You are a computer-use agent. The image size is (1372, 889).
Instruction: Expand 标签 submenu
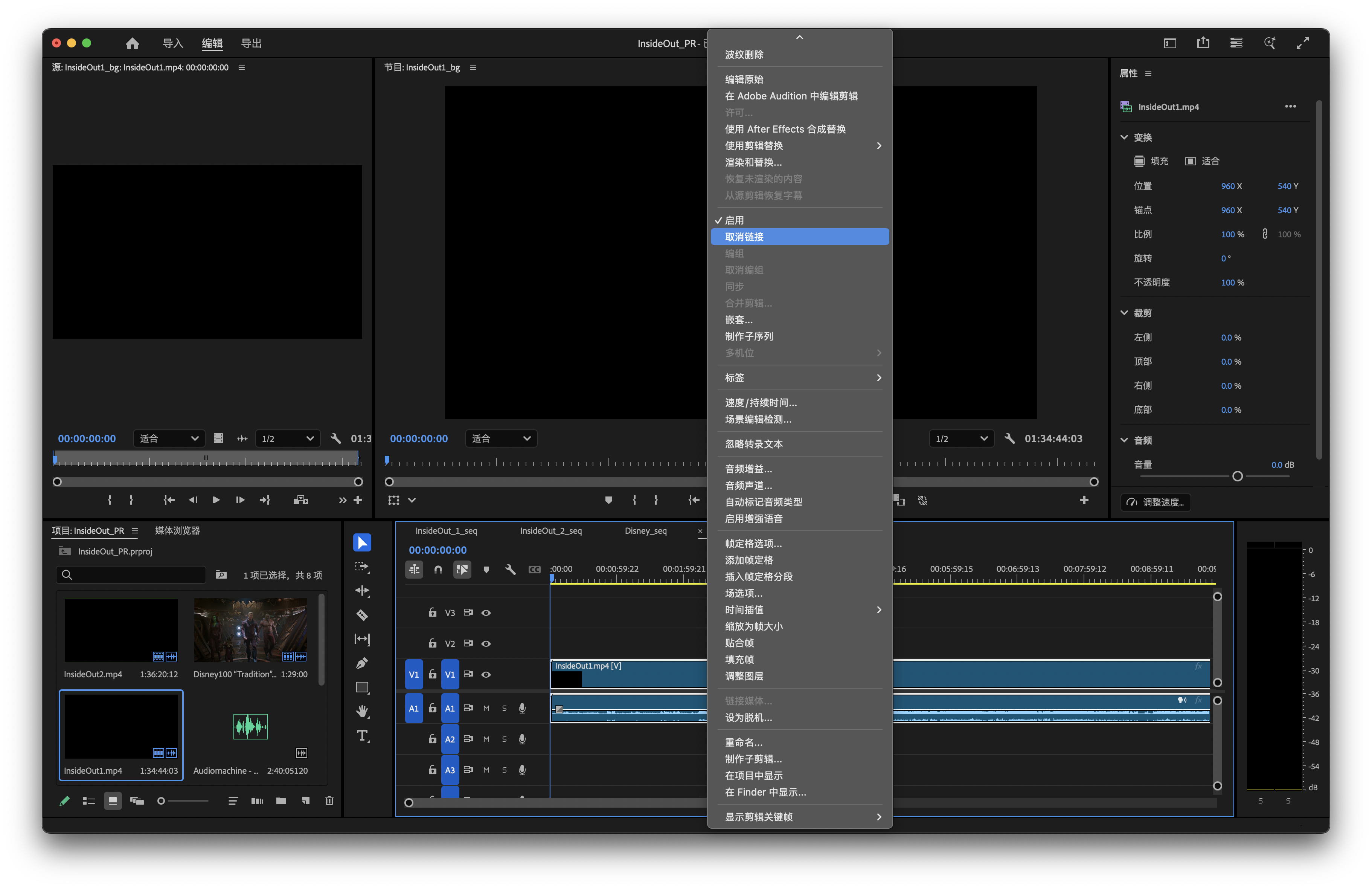[800, 377]
